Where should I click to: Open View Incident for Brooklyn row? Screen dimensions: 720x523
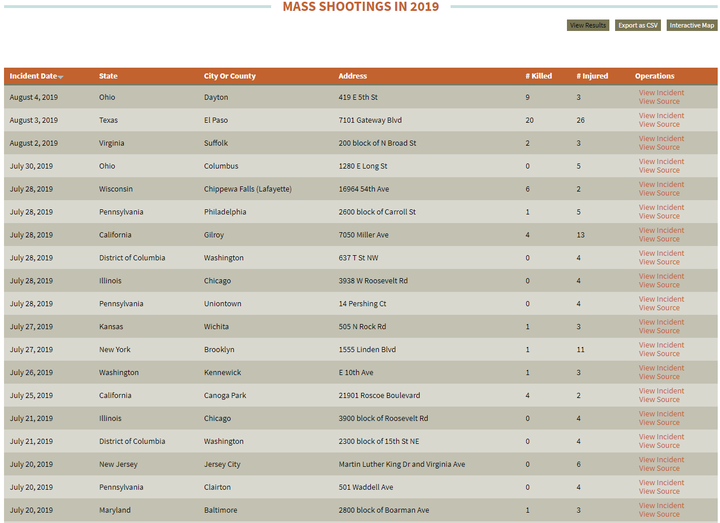coord(661,345)
